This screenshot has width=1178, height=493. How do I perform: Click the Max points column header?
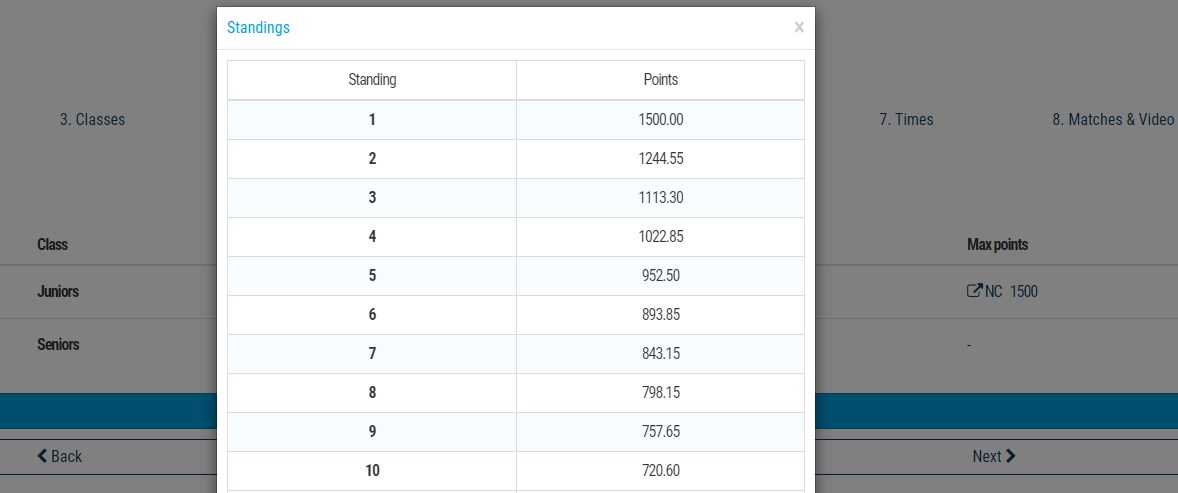tap(997, 244)
